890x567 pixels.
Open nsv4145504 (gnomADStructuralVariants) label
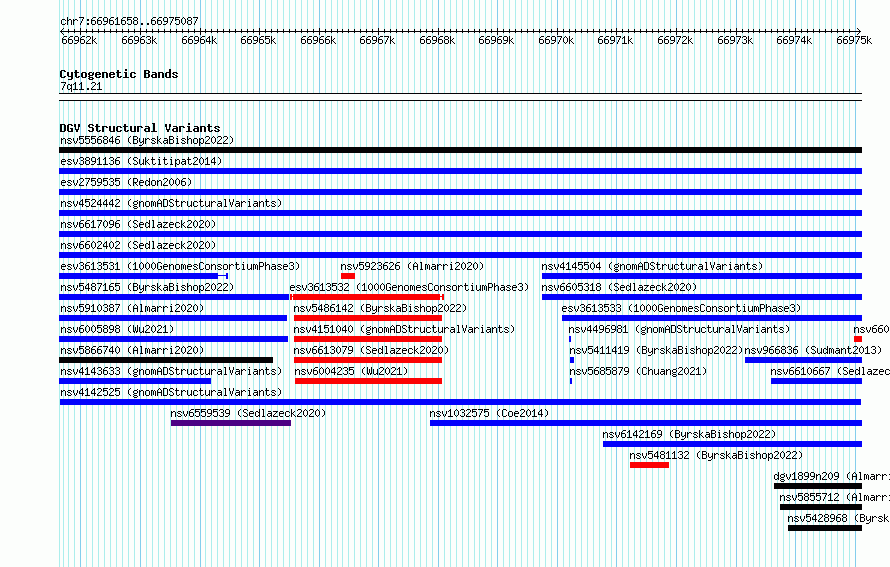click(652, 266)
